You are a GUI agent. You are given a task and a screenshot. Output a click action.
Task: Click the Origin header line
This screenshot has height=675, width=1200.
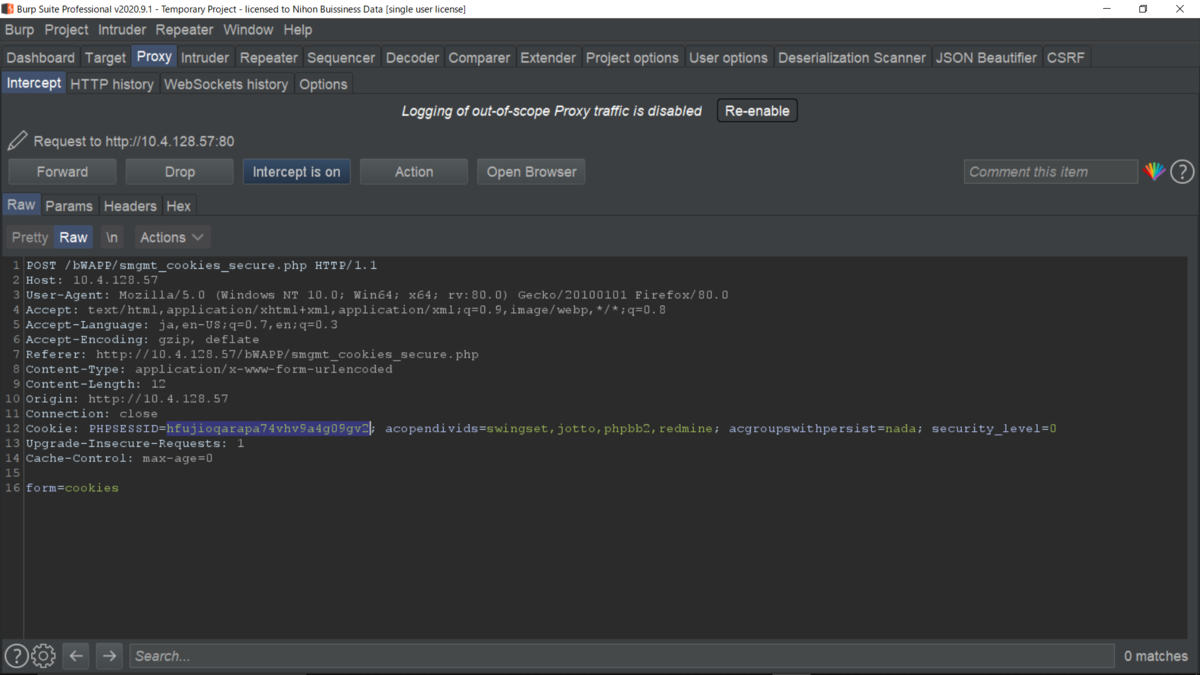[x=127, y=399]
